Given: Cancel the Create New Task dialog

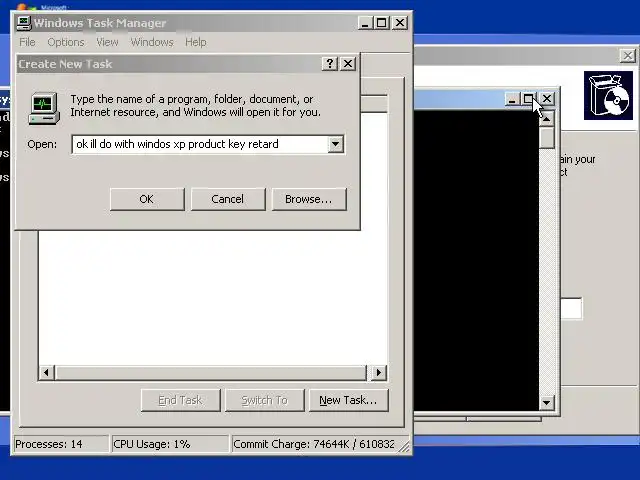Looking at the screenshot, I should pos(228,199).
